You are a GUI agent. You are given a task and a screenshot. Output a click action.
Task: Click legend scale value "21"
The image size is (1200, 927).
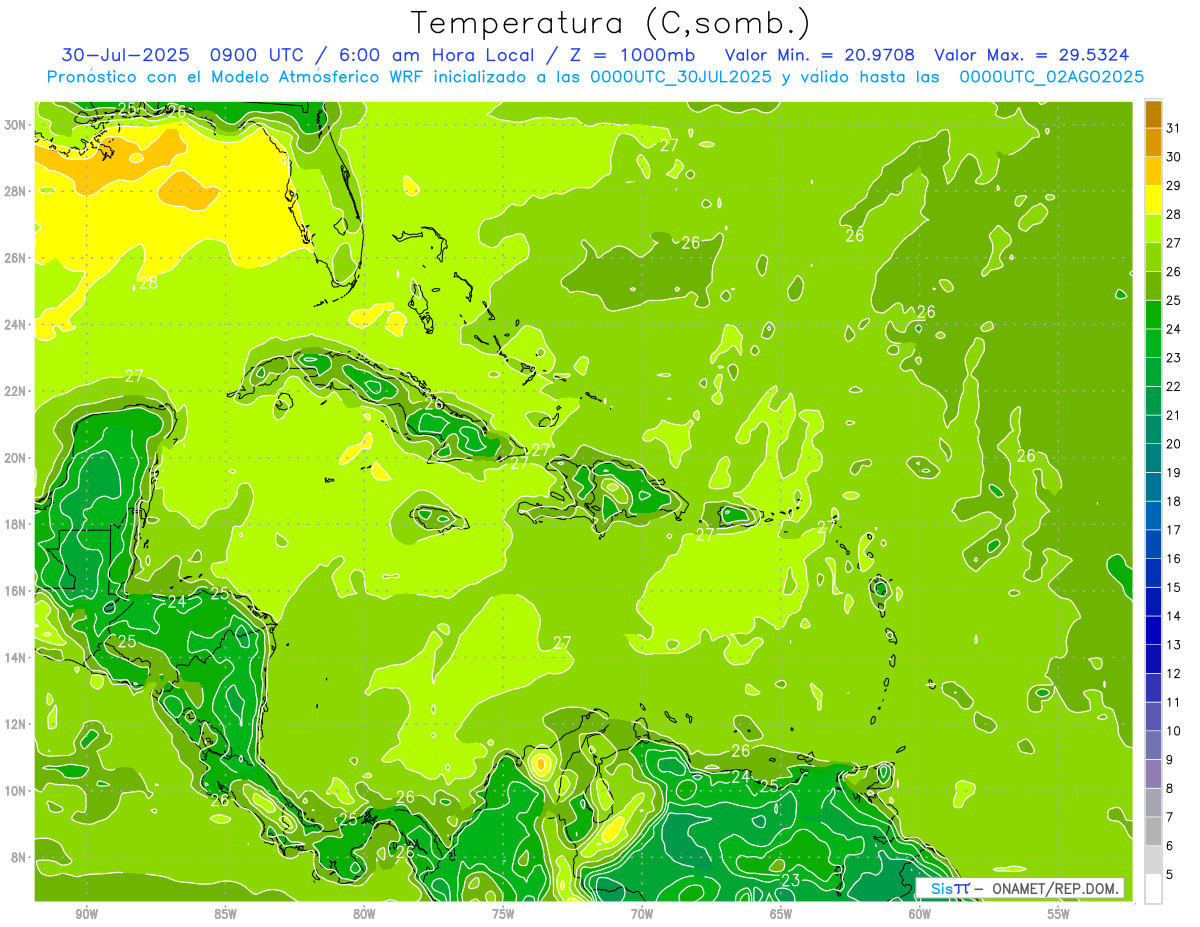(1174, 415)
